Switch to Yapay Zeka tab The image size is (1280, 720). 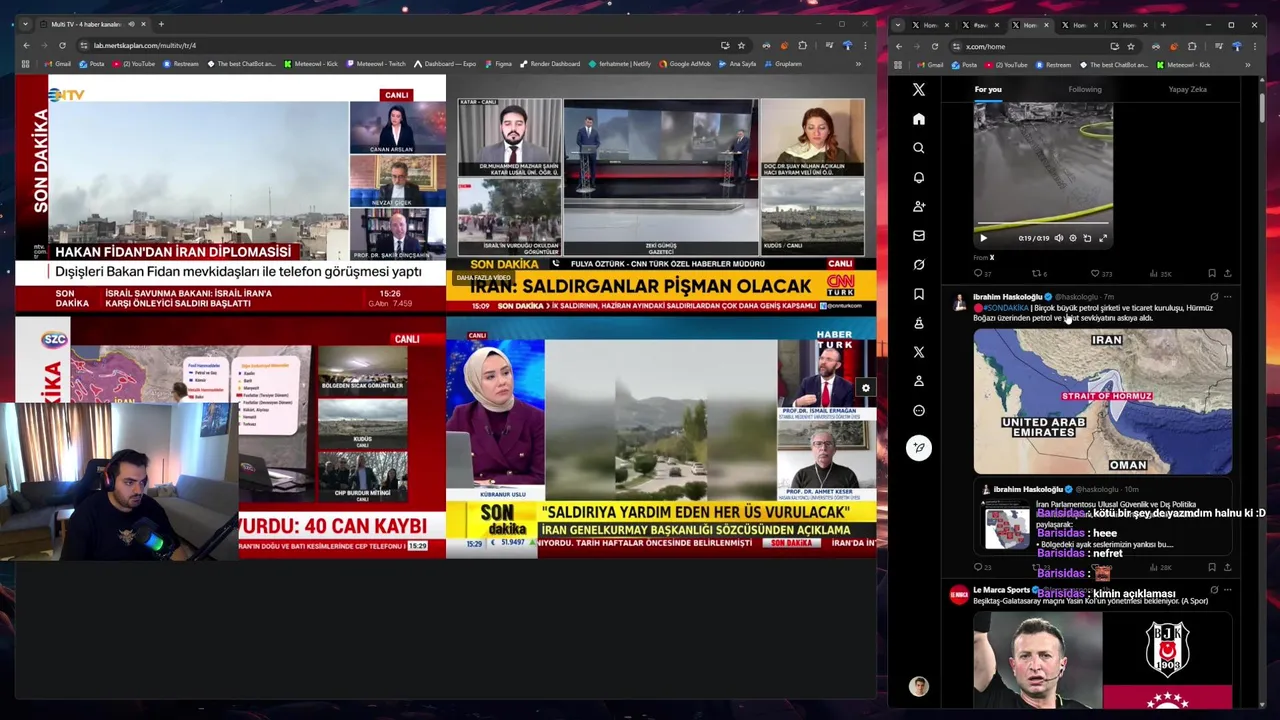pyautogui.click(x=1187, y=89)
